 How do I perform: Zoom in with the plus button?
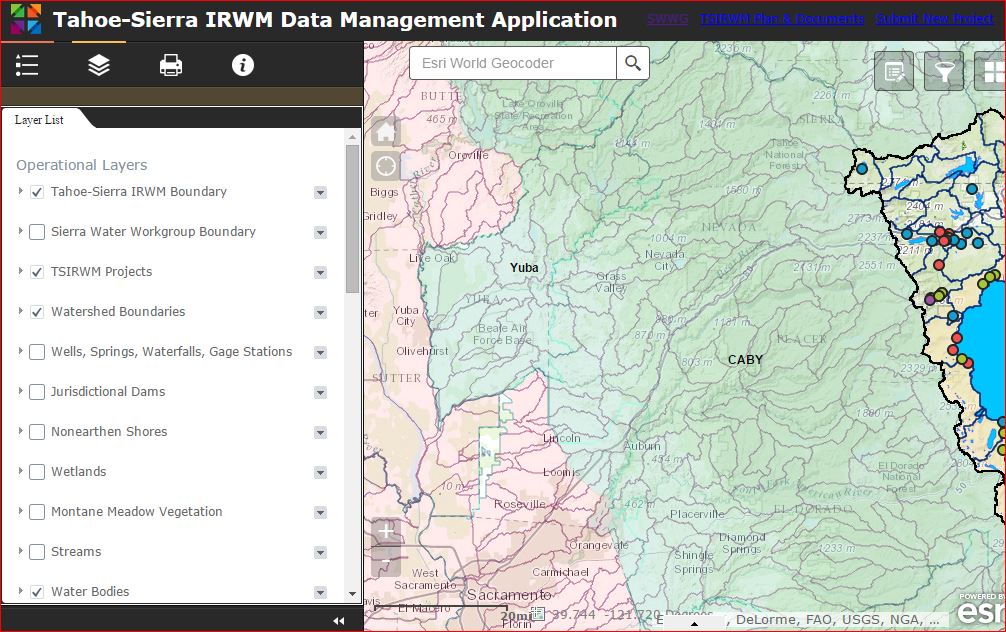tap(386, 531)
